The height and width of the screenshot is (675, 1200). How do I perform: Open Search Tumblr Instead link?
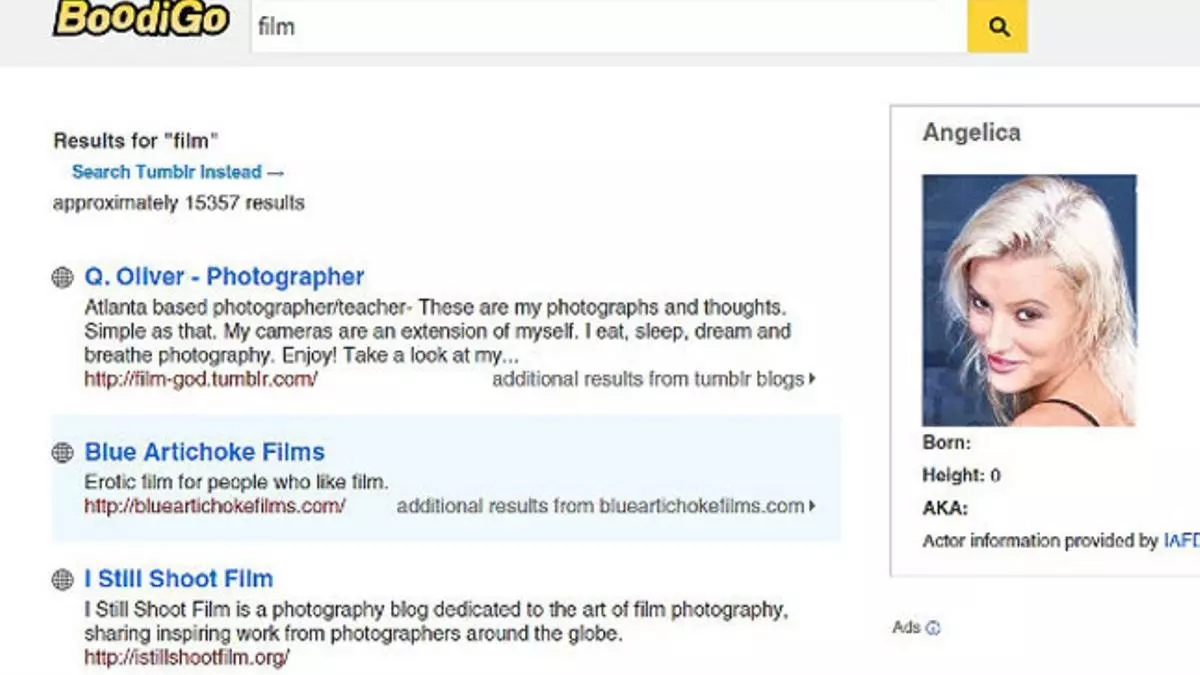click(177, 172)
